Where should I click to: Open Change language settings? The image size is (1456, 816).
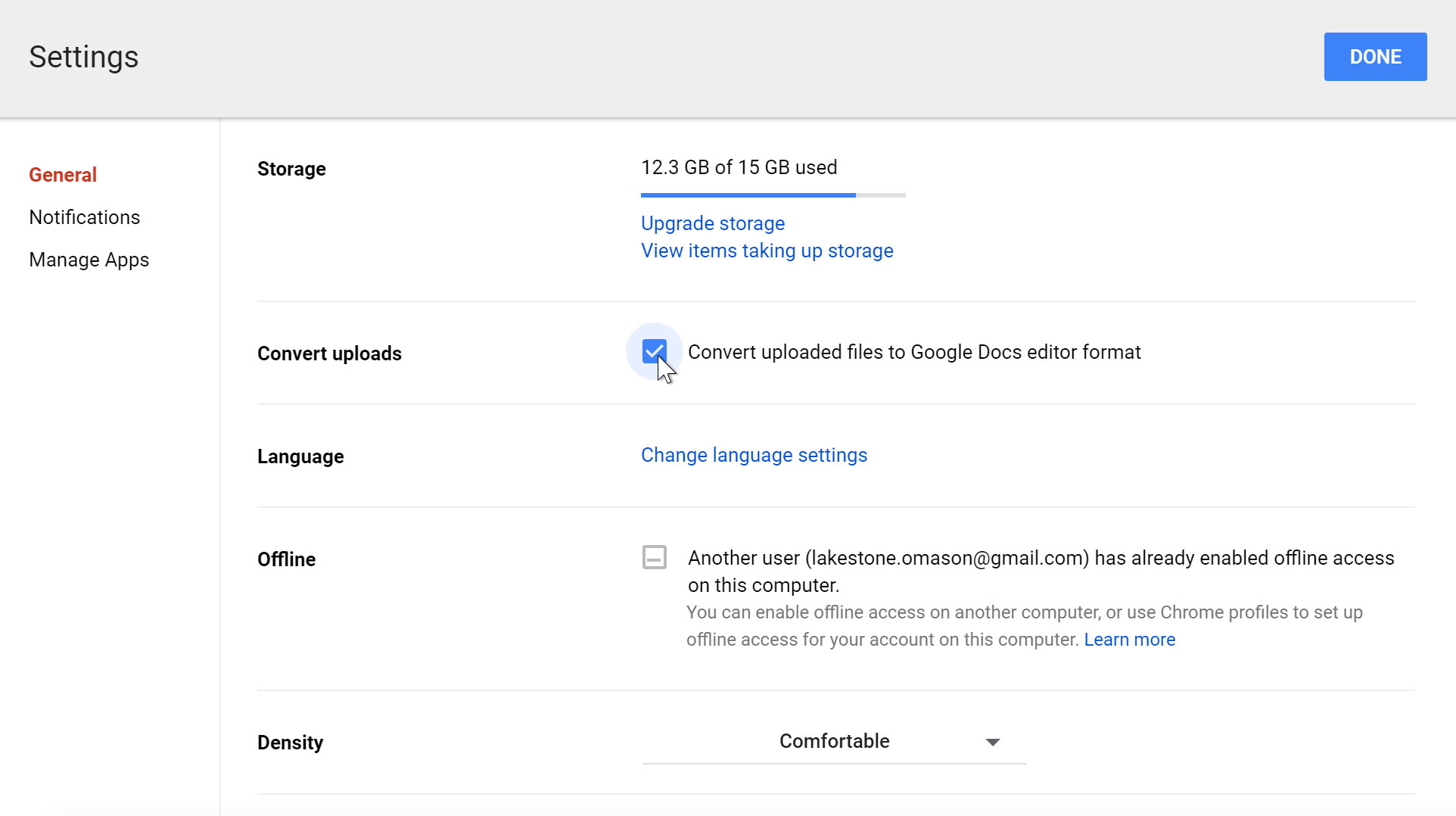click(754, 455)
